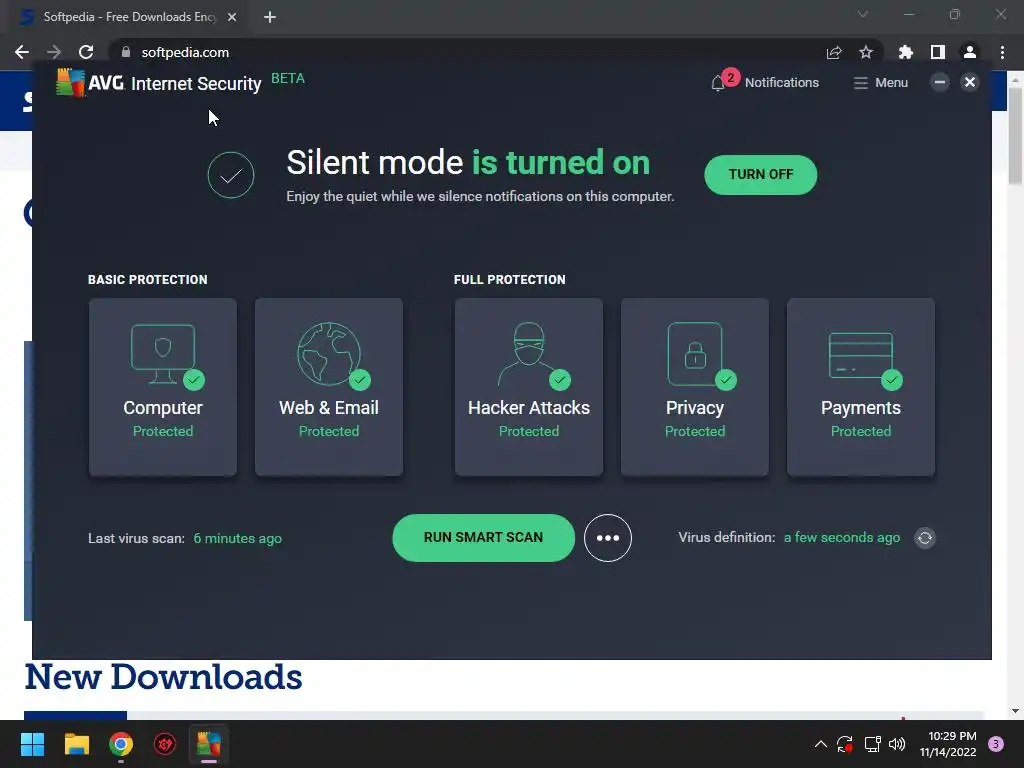Click Payments 'Protected' status text
The width and height of the screenshot is (1024, 768).
pyautogui.click(x=861, y=432)
